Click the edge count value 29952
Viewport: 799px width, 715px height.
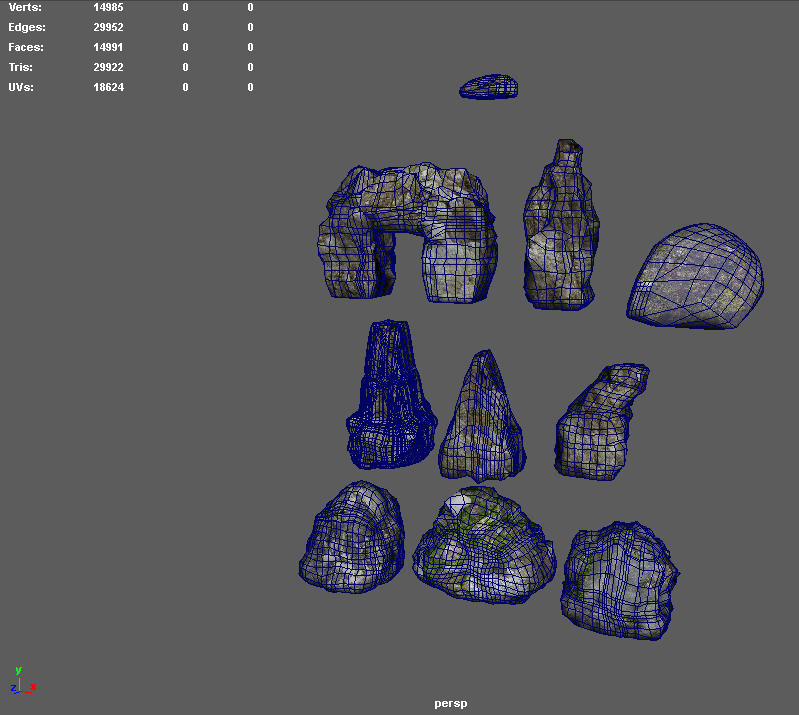coord(108,28)
